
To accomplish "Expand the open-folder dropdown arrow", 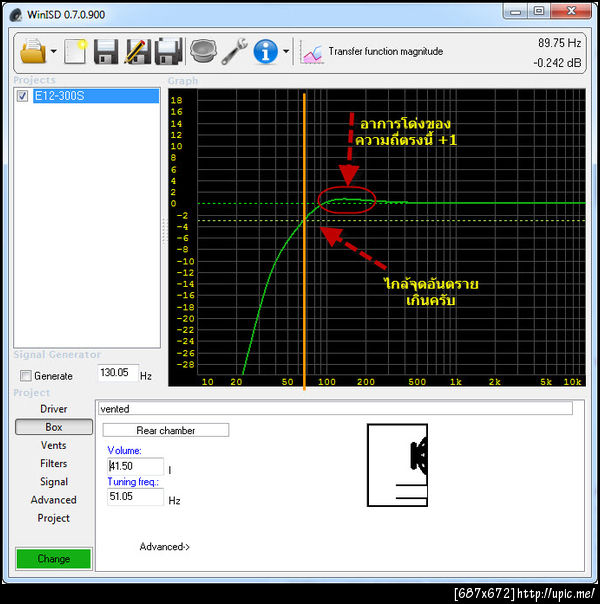I will click(x=54, y=51).
